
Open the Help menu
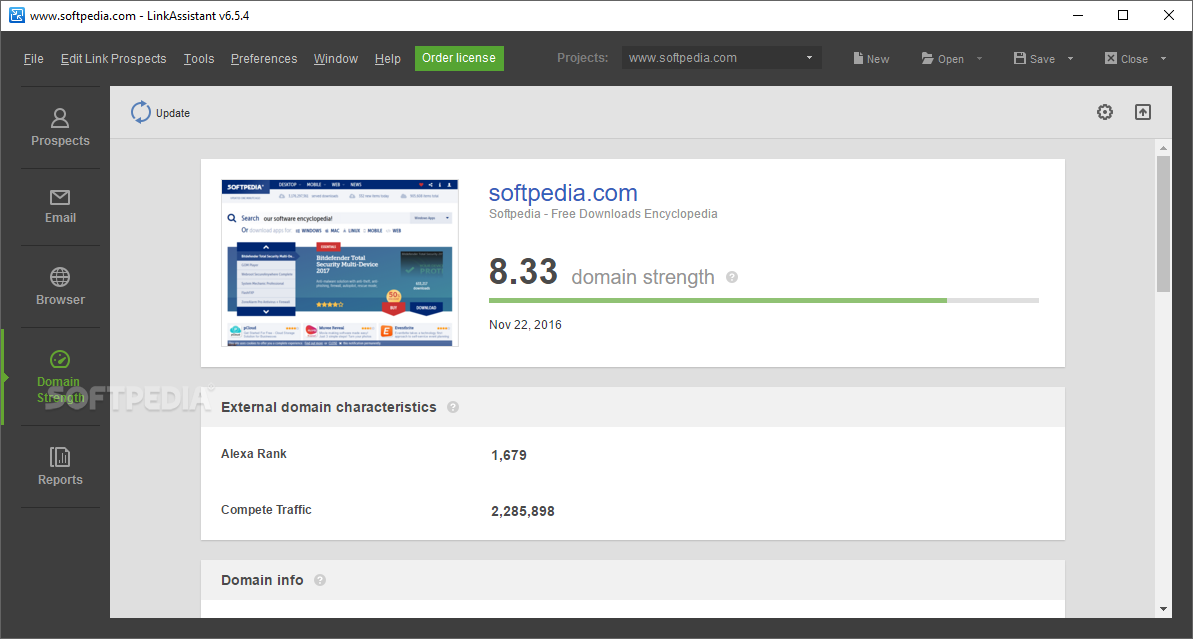point(387,59)
